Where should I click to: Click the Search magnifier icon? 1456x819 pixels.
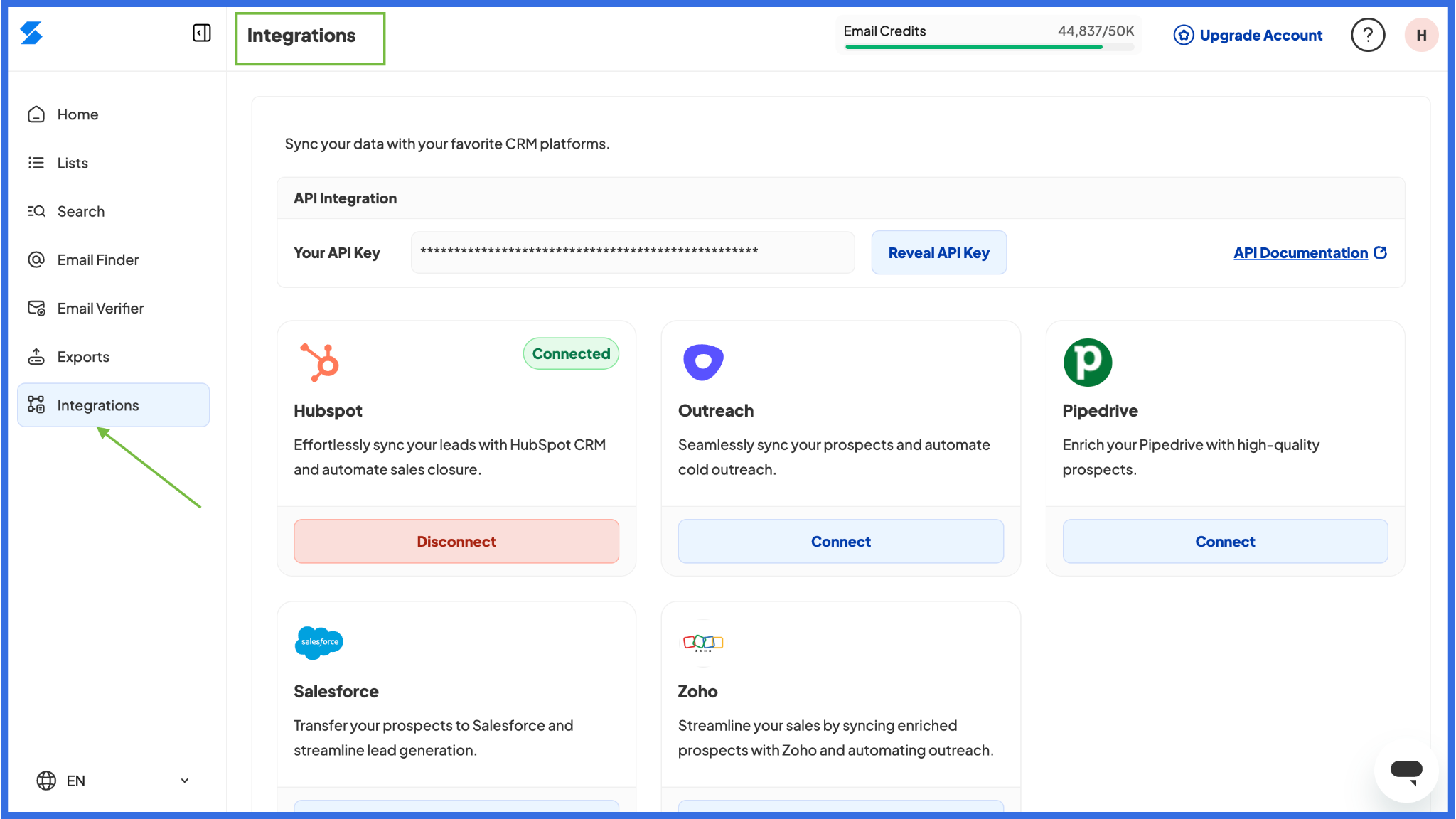(x=36, y=211)
